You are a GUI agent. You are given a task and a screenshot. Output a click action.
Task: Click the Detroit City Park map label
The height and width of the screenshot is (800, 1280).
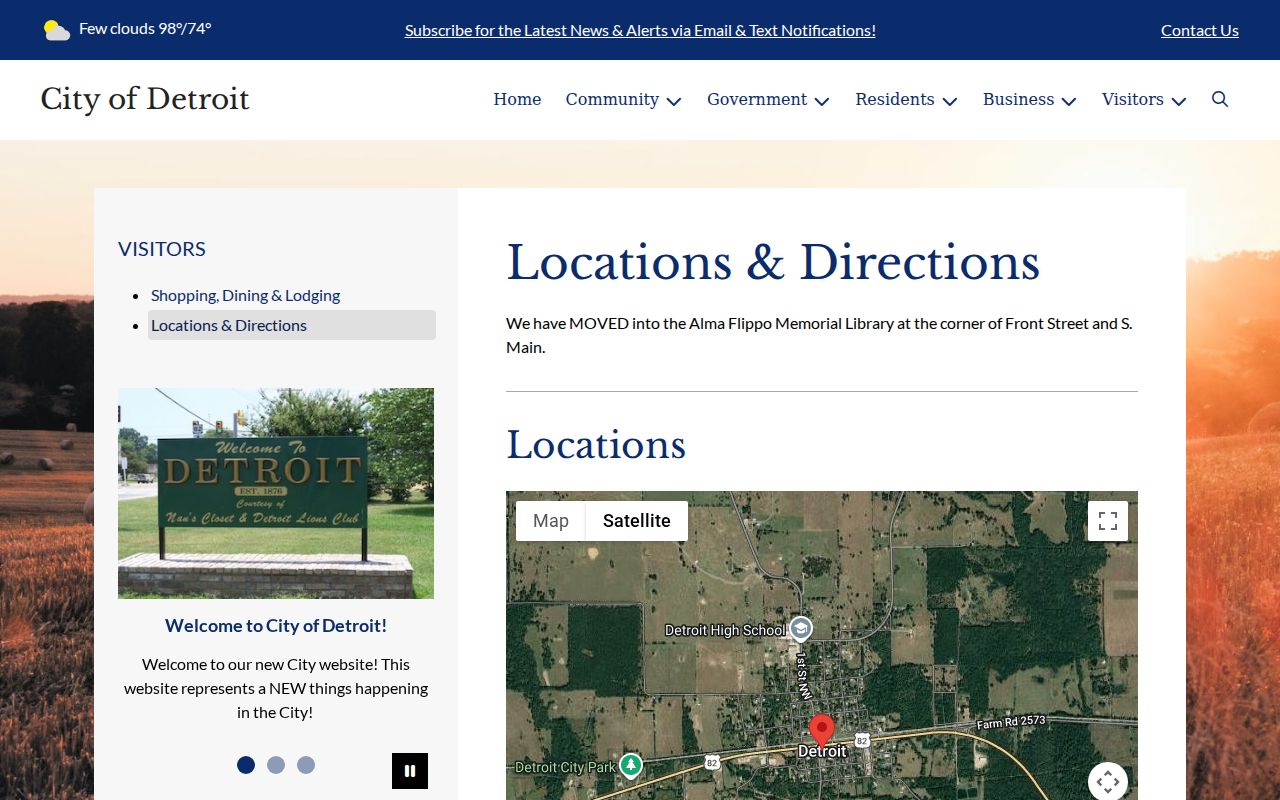click(565, 767)
